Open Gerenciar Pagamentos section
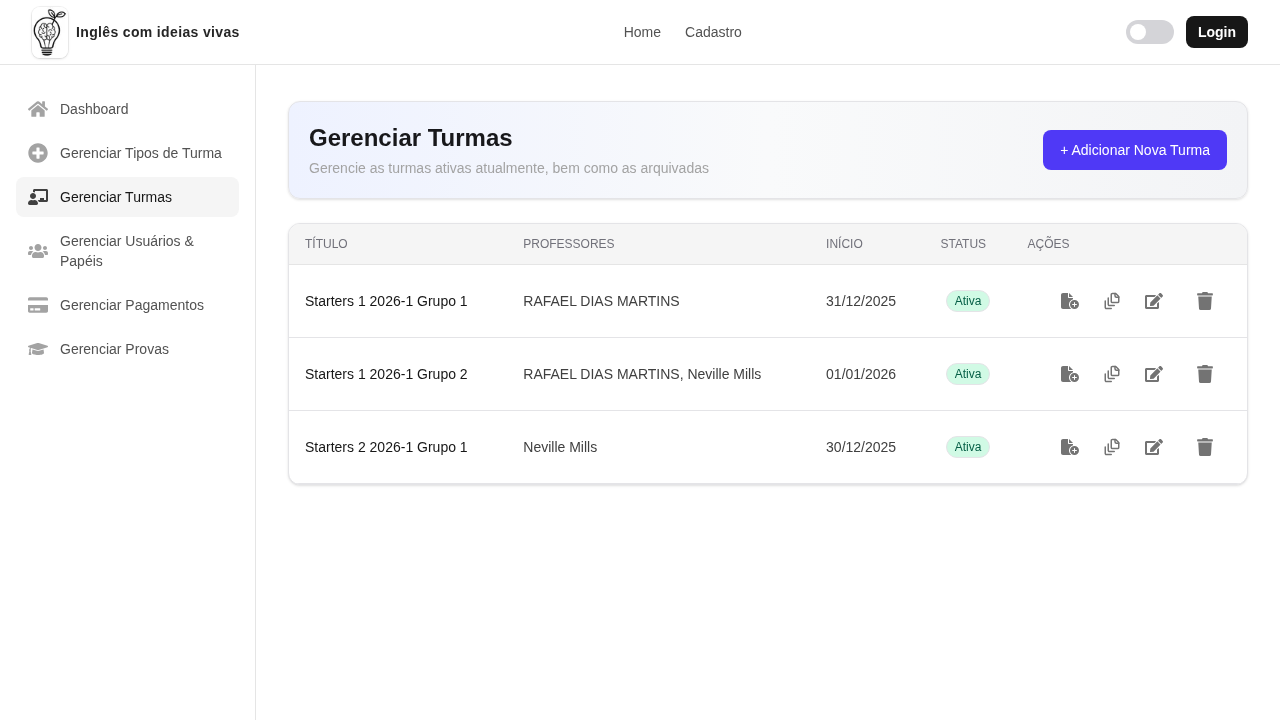 point(127,305)
